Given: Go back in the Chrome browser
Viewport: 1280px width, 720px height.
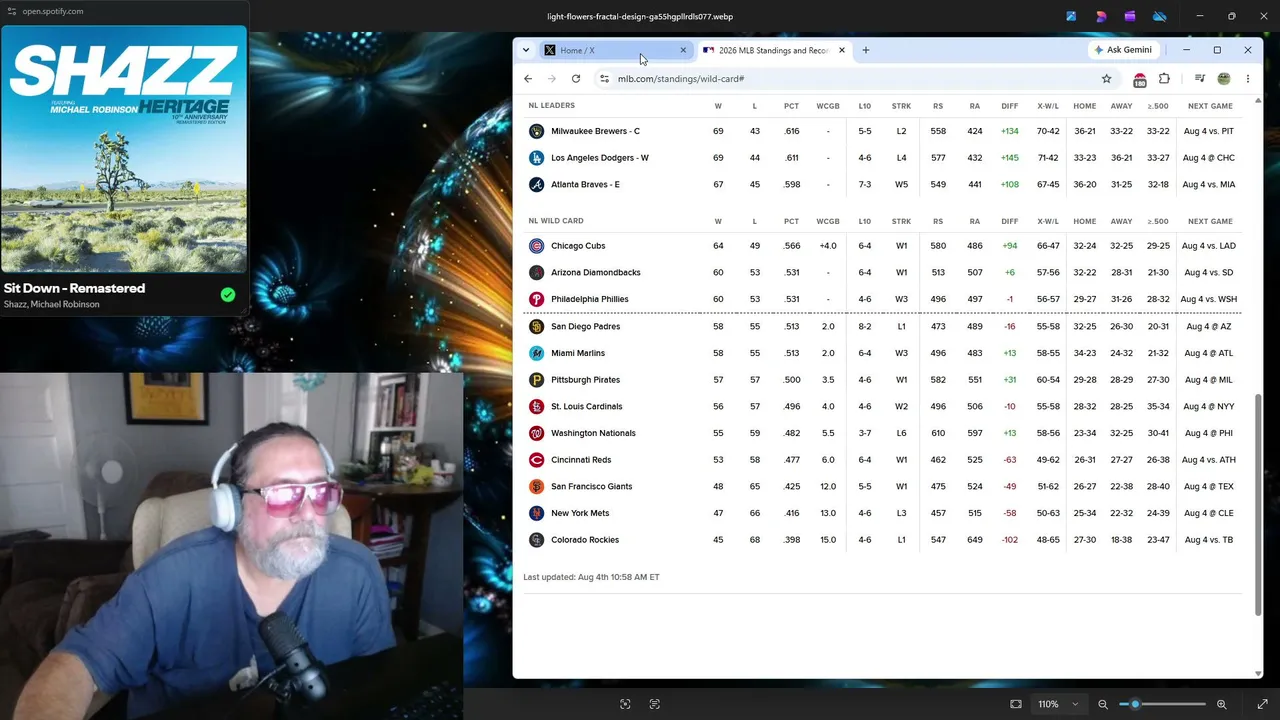Looking at the screenshot, I should (528, 79).
